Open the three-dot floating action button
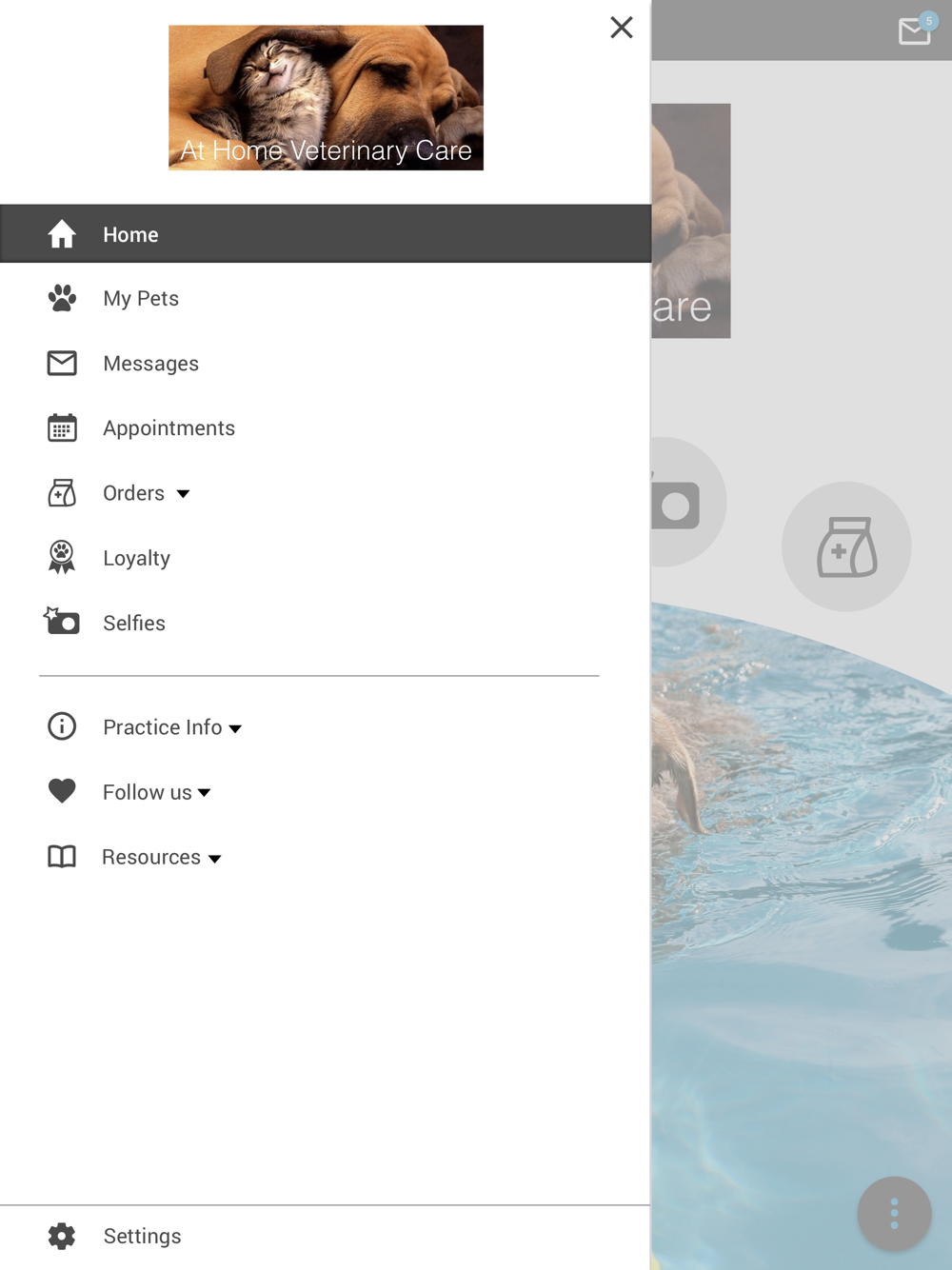This screenshot has height=1270, width=952. 894,1214
